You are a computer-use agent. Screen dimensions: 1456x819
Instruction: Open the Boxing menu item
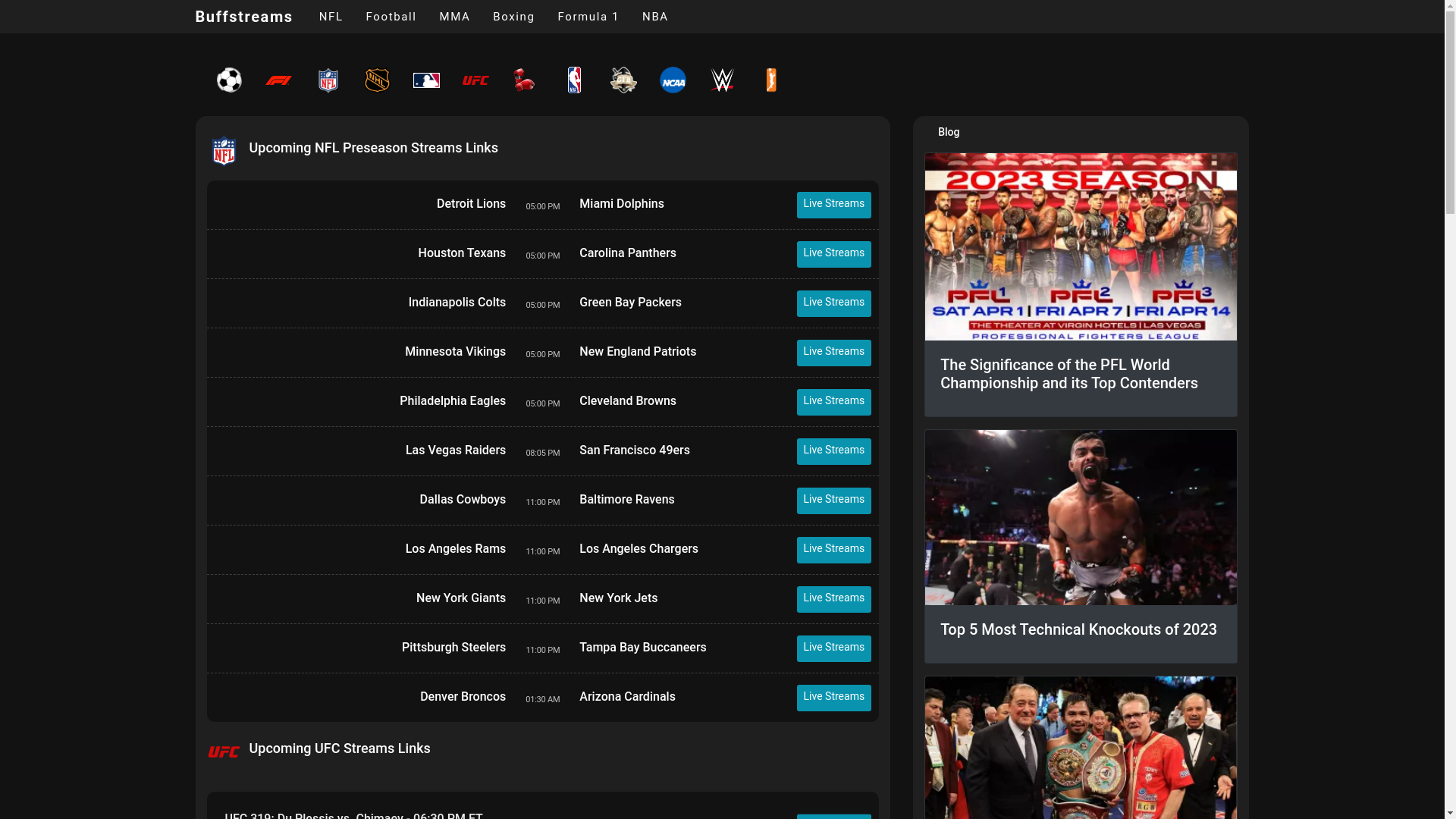[x=513, y=17]
